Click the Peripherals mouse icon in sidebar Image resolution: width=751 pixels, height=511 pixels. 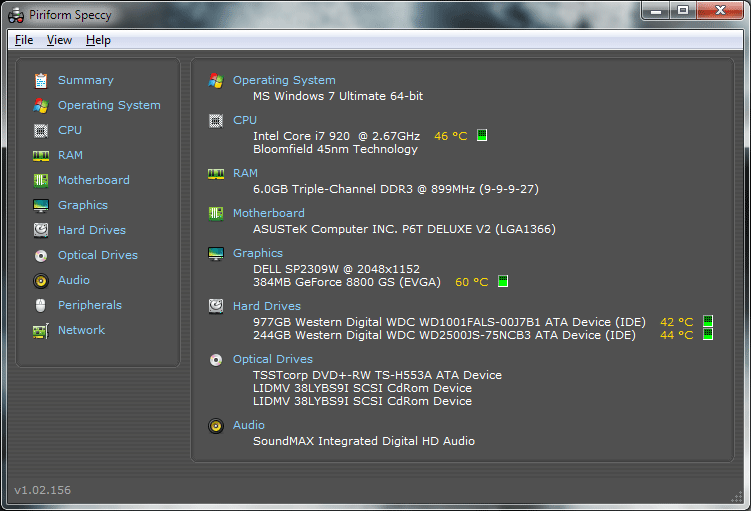(x=41, y=306)
